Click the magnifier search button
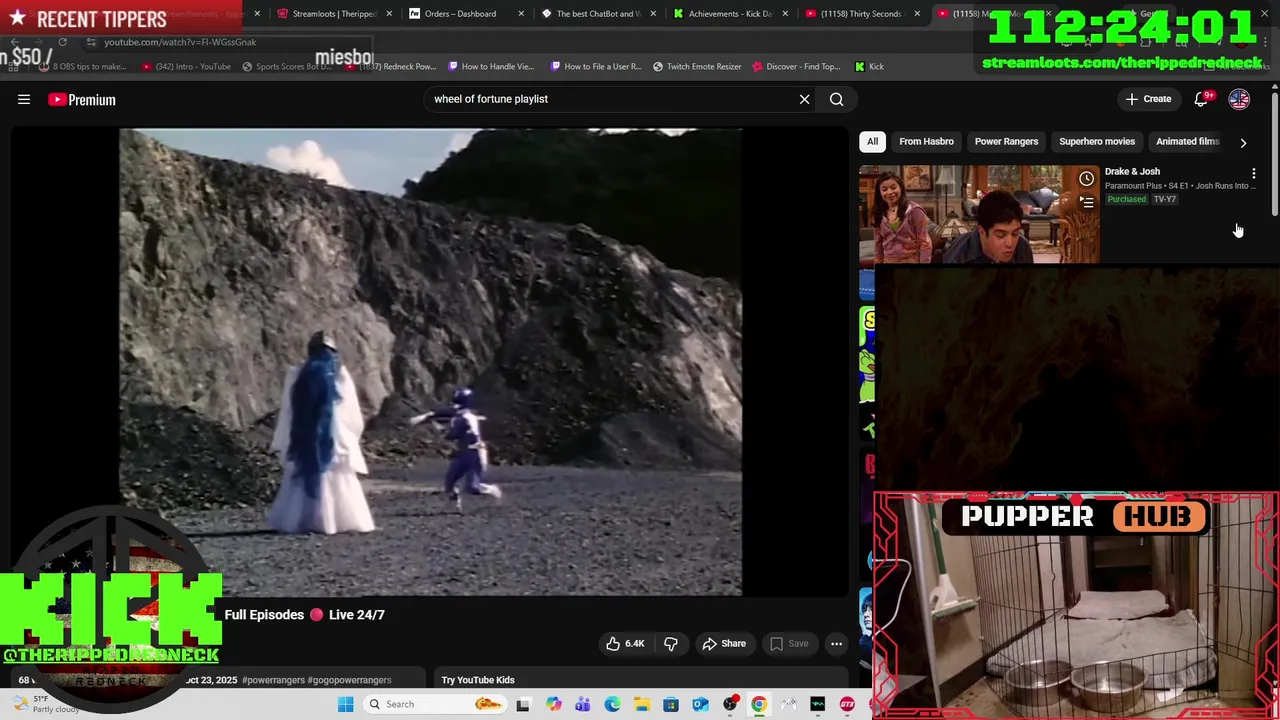 point(836,99)
